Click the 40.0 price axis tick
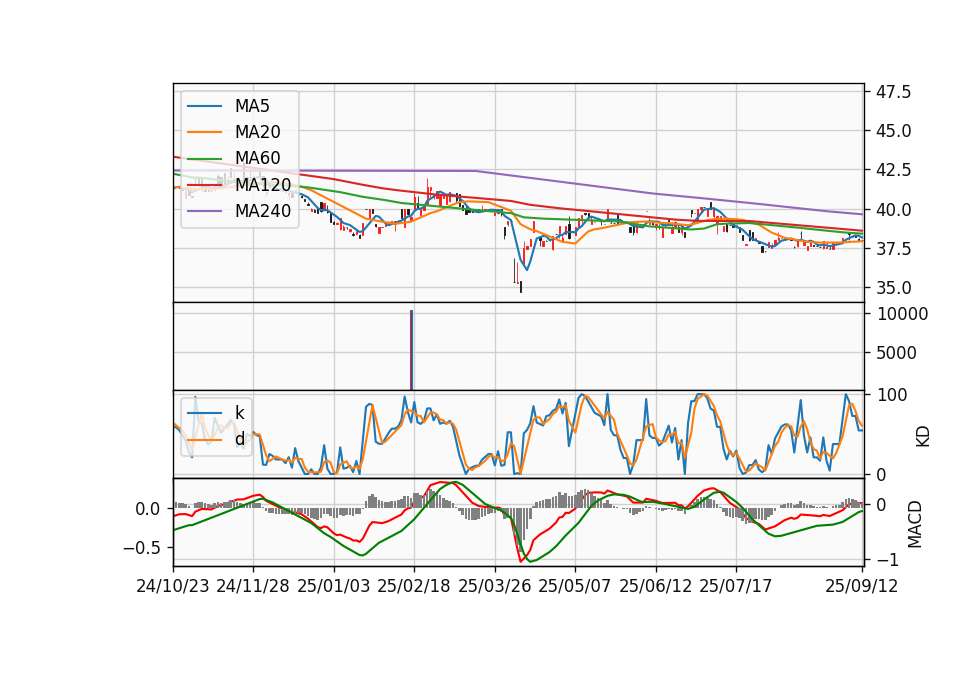The height and width of the screenshot is (690, 960). 893,209
